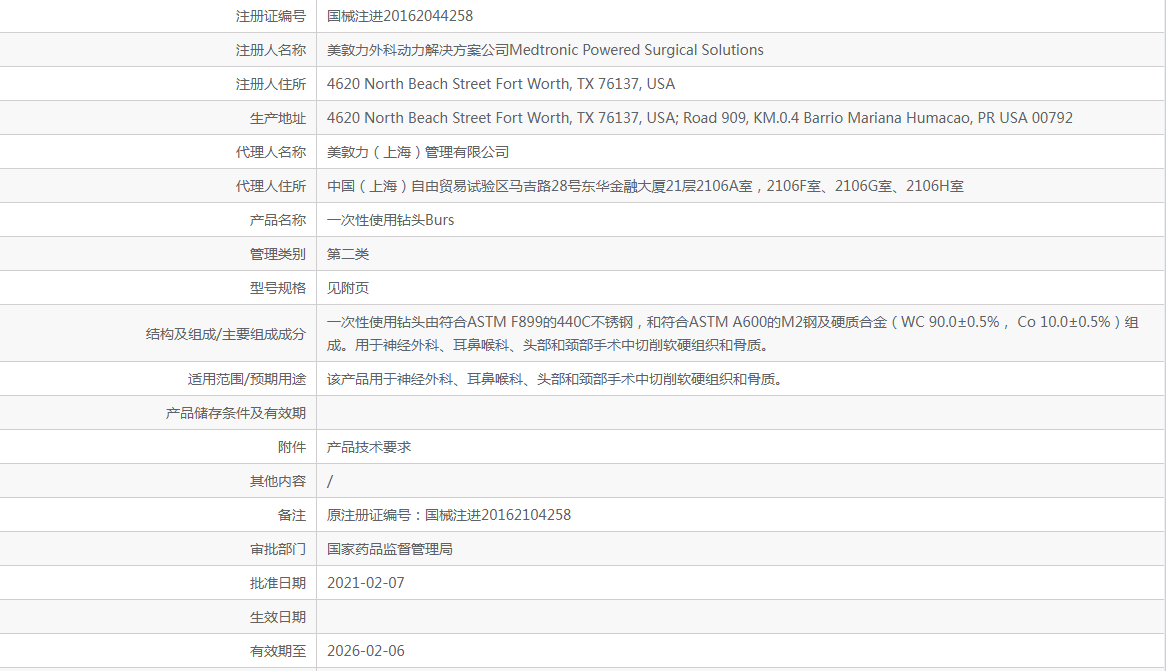The width and height of the screenshot is (1173, 671).
Task: Select approval date 2021-02-07
Action: click(365, 583)
